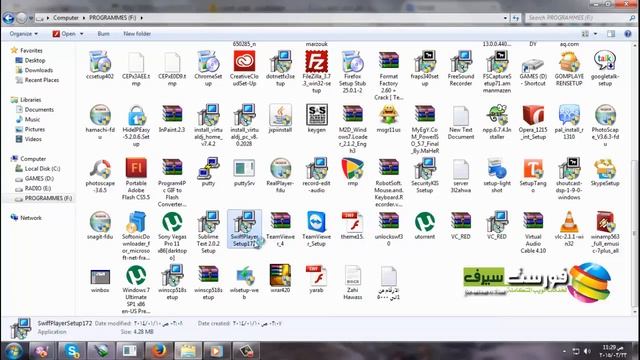Open Skype from the taskbar
The image size is (640, 360).
point(72,351)
